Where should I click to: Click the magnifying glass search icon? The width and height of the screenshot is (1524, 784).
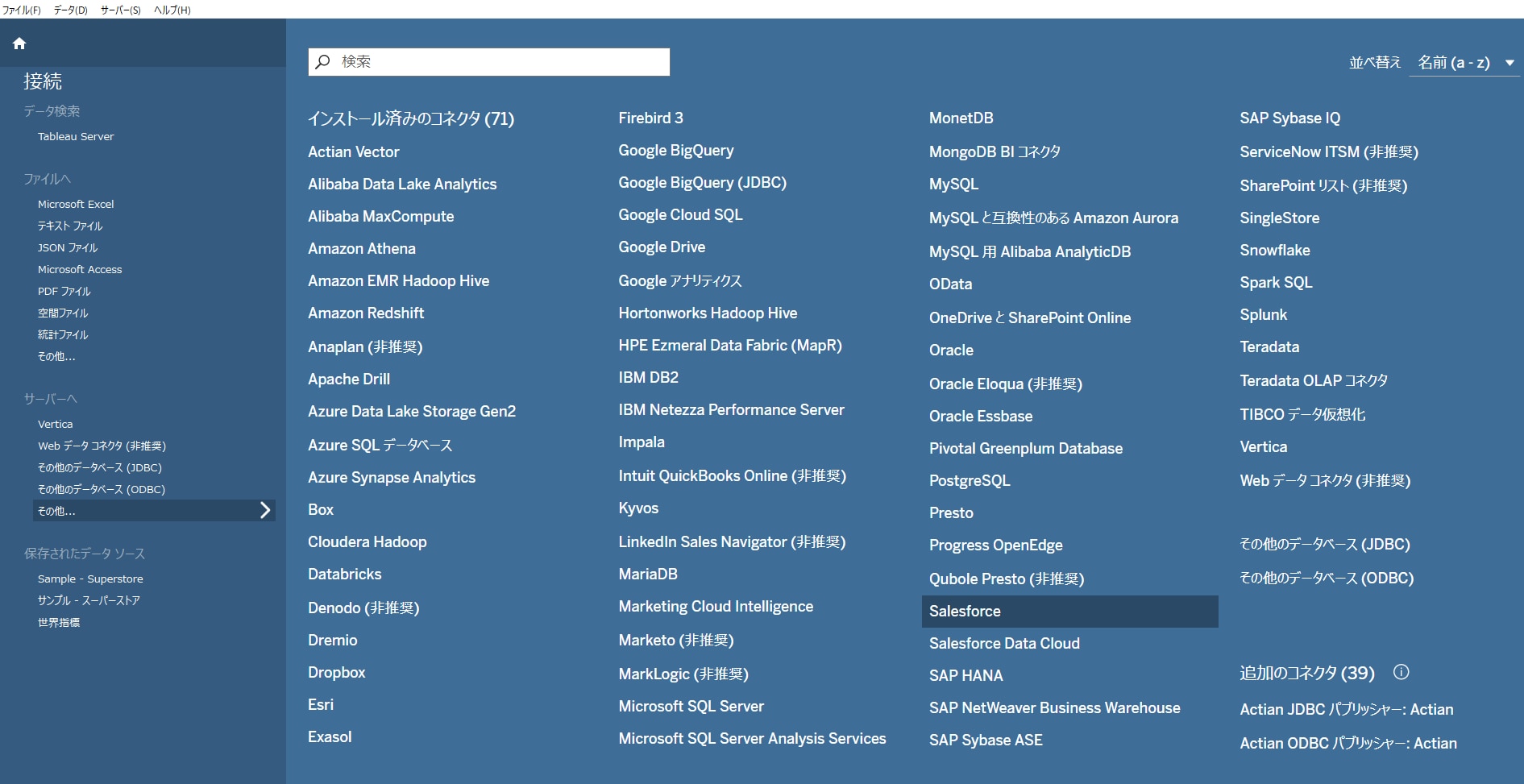[322, 62]
